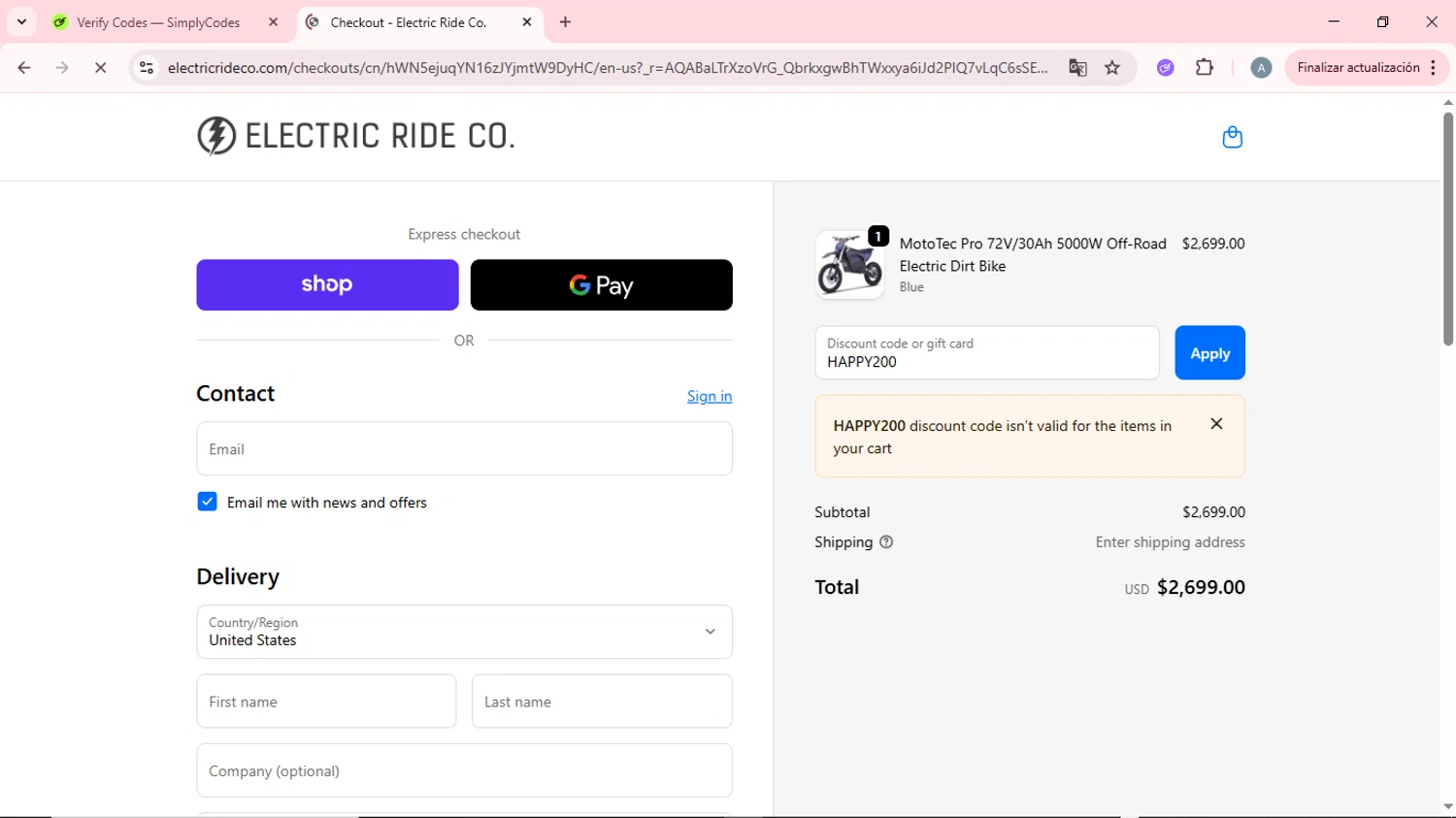Image resolution: width=1456 pixels, height=818 pixels.
Task: Bookmark this page with the star icon
Action: tap(1112, 68)
